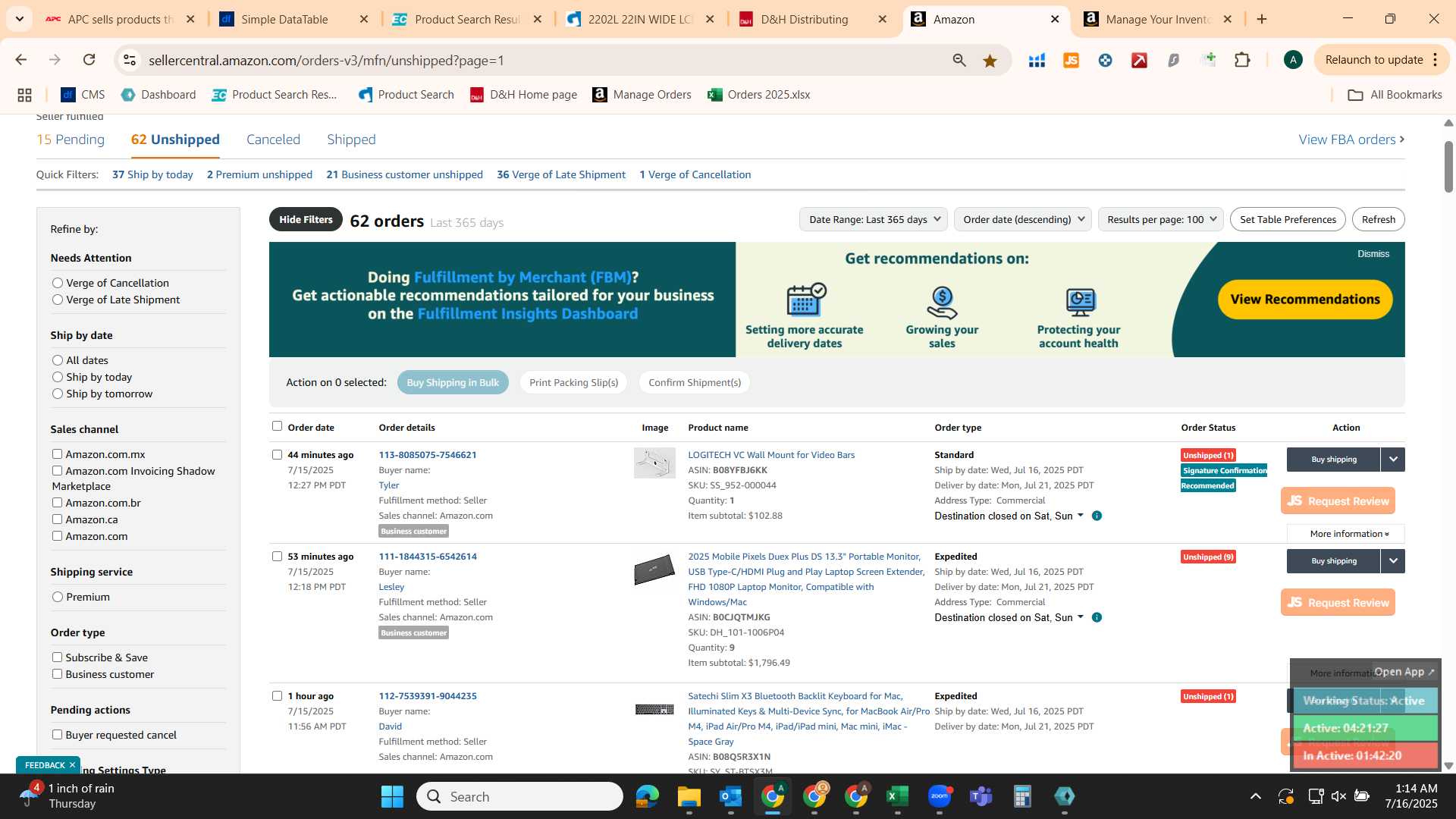
Task: Tick select-all checkbox in Order date header
Action: tap(277, 426)
